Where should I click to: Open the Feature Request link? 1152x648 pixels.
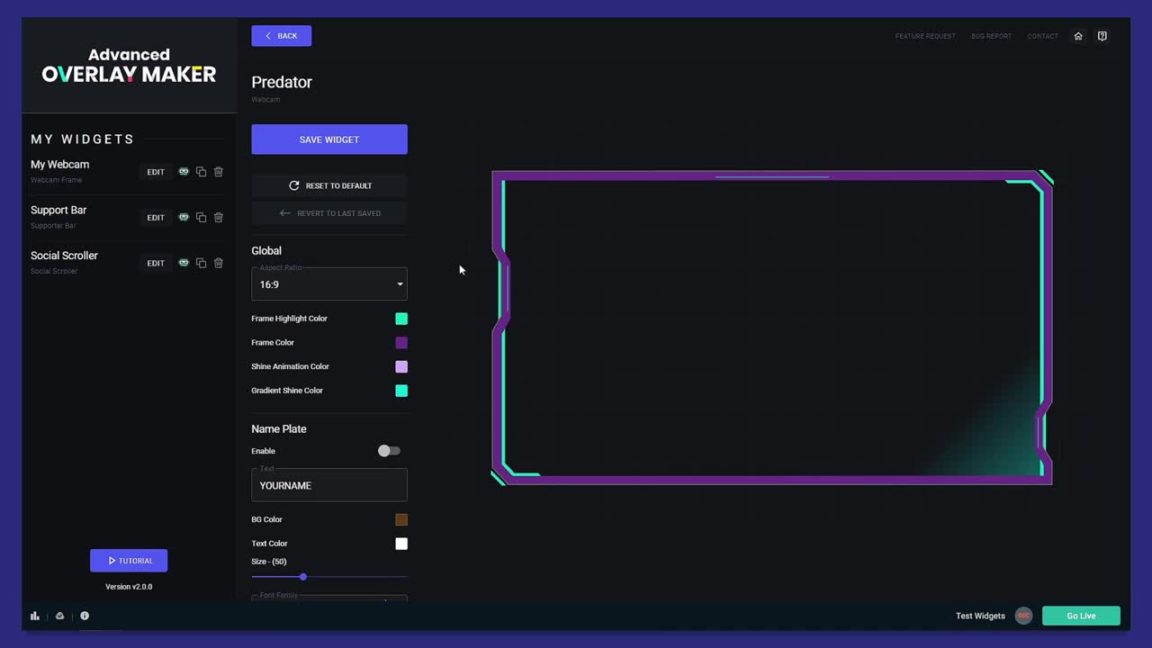tap(924, 35)
